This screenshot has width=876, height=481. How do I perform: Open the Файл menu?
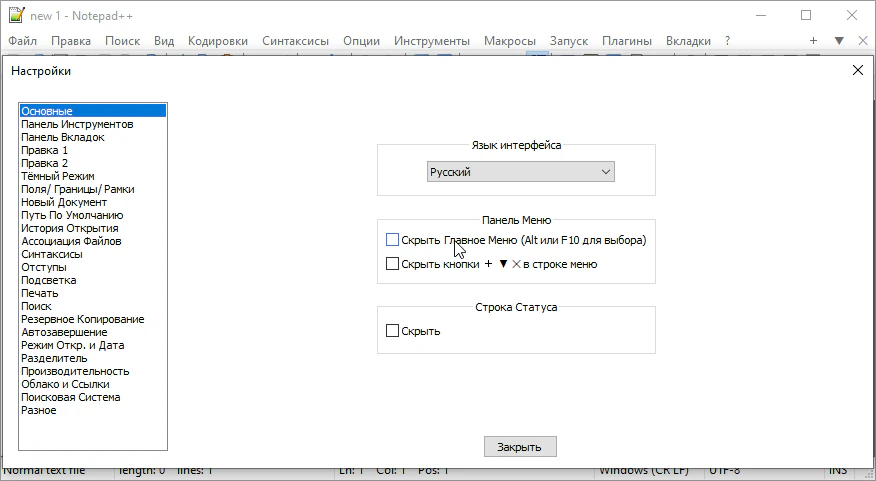[x=23, y=41]
